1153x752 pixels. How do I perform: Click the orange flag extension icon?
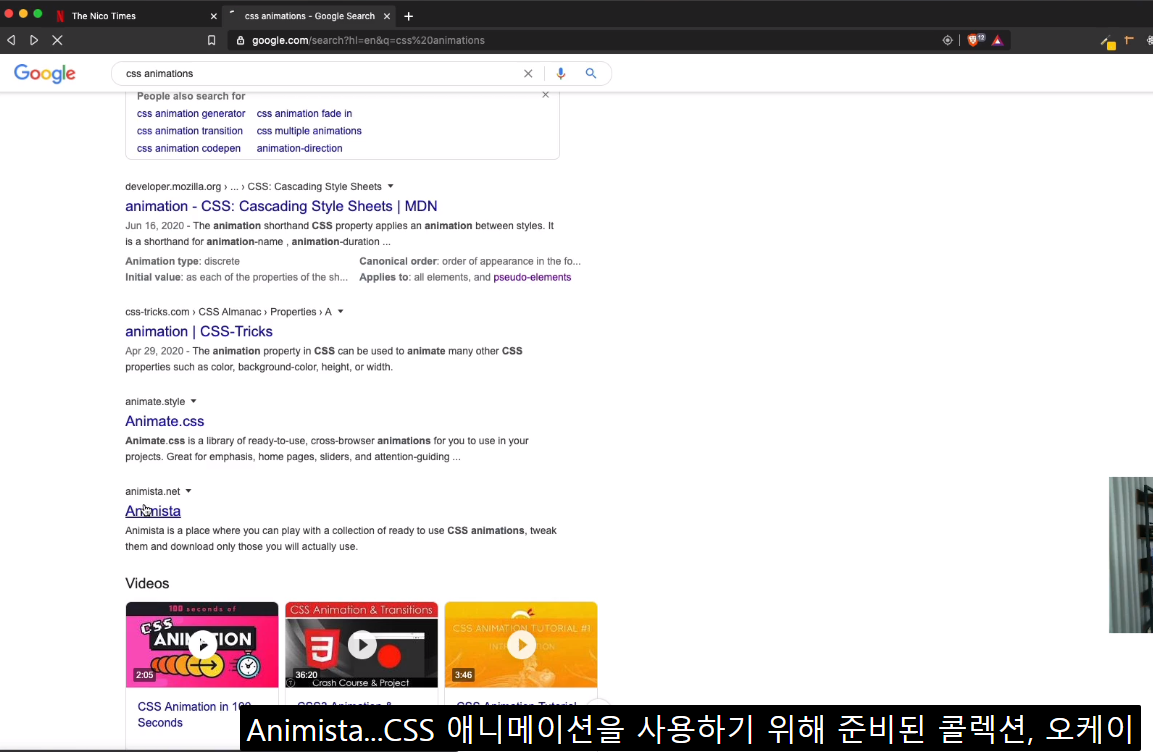(1129, 40)
